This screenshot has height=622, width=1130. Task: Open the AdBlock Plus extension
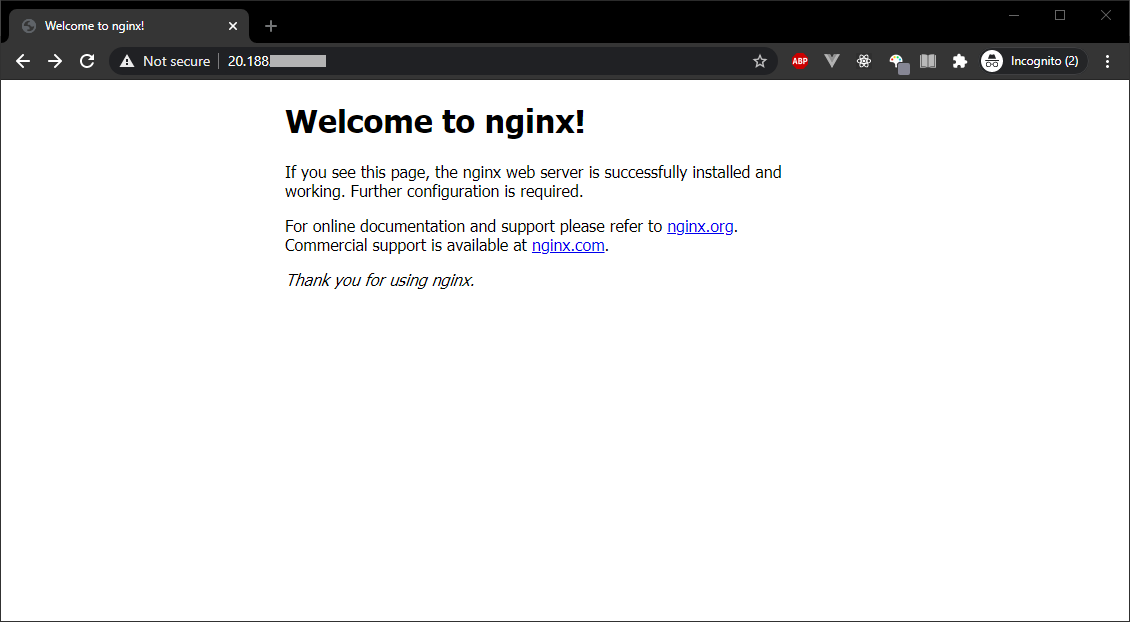800,61
